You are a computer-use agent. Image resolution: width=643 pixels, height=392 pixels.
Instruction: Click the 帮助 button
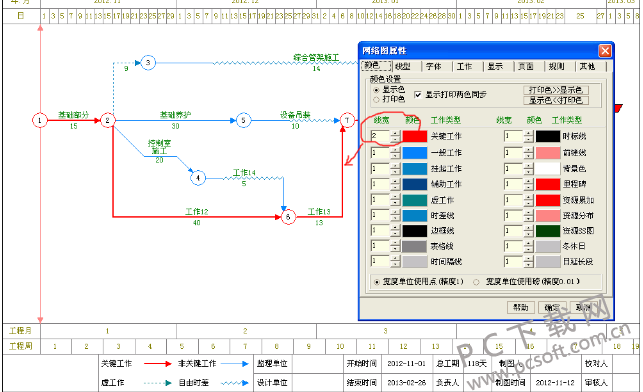point(521,308)
